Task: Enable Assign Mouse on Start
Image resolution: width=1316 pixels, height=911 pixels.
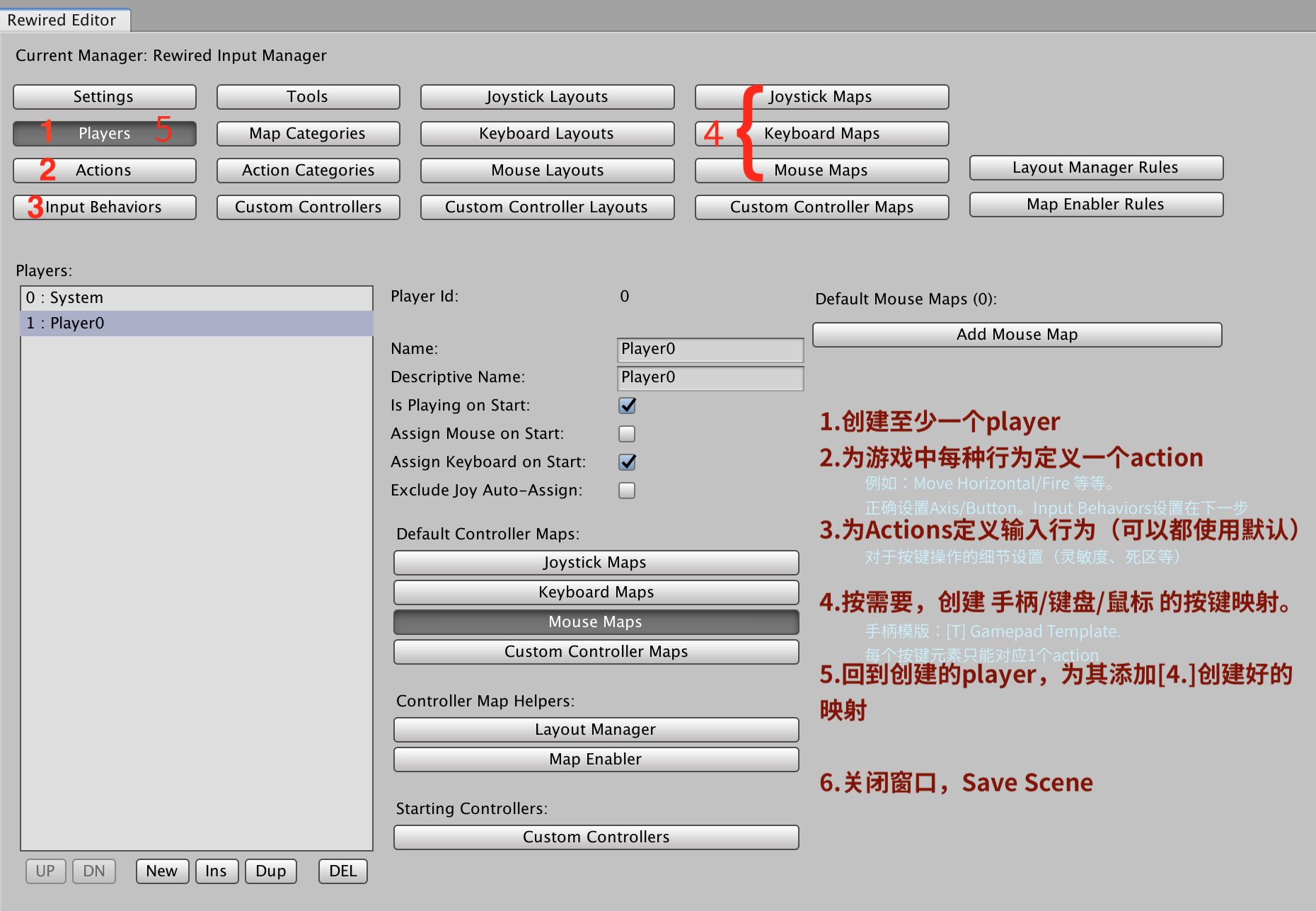Action: [627, 433]
